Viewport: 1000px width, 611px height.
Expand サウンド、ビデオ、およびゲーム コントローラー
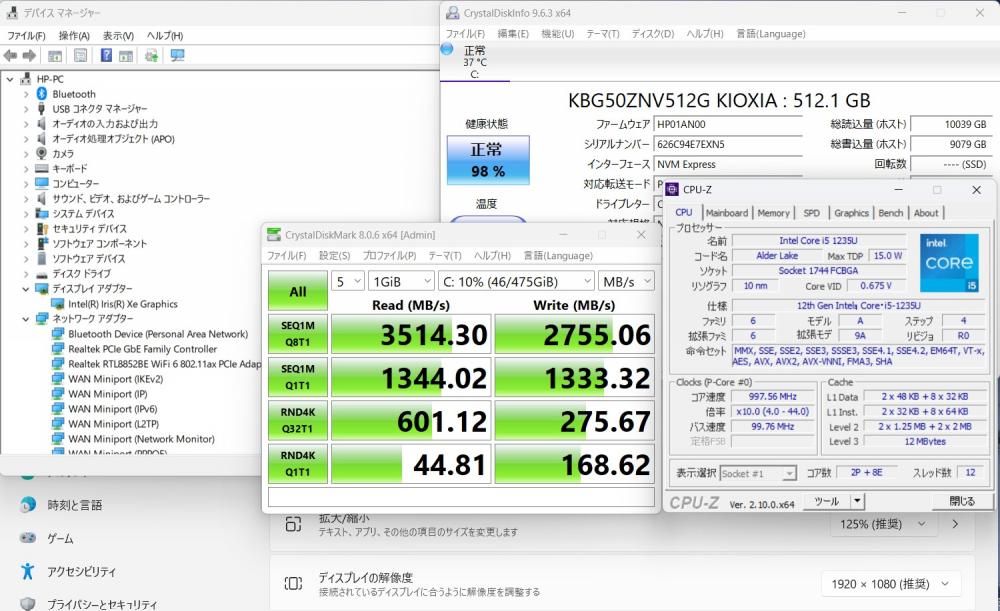point(26,199)
